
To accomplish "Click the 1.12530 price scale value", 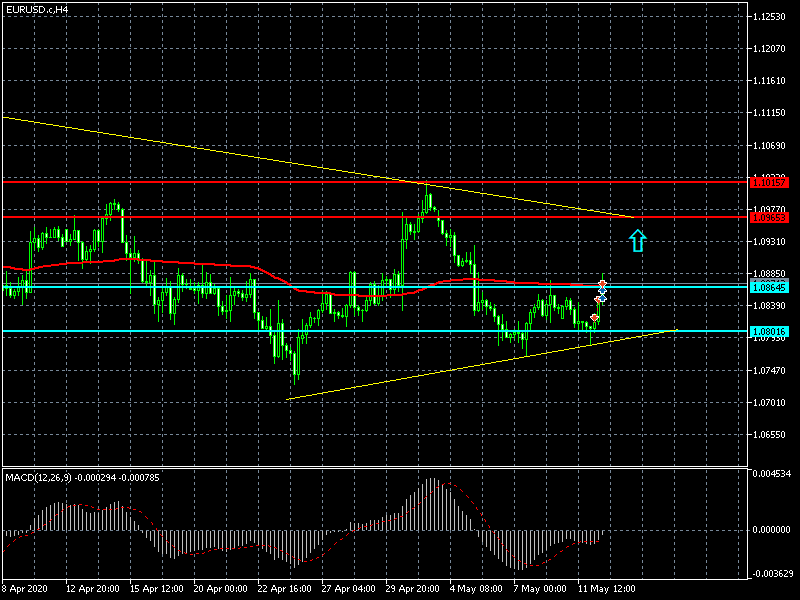I will (x=771, y=17).
